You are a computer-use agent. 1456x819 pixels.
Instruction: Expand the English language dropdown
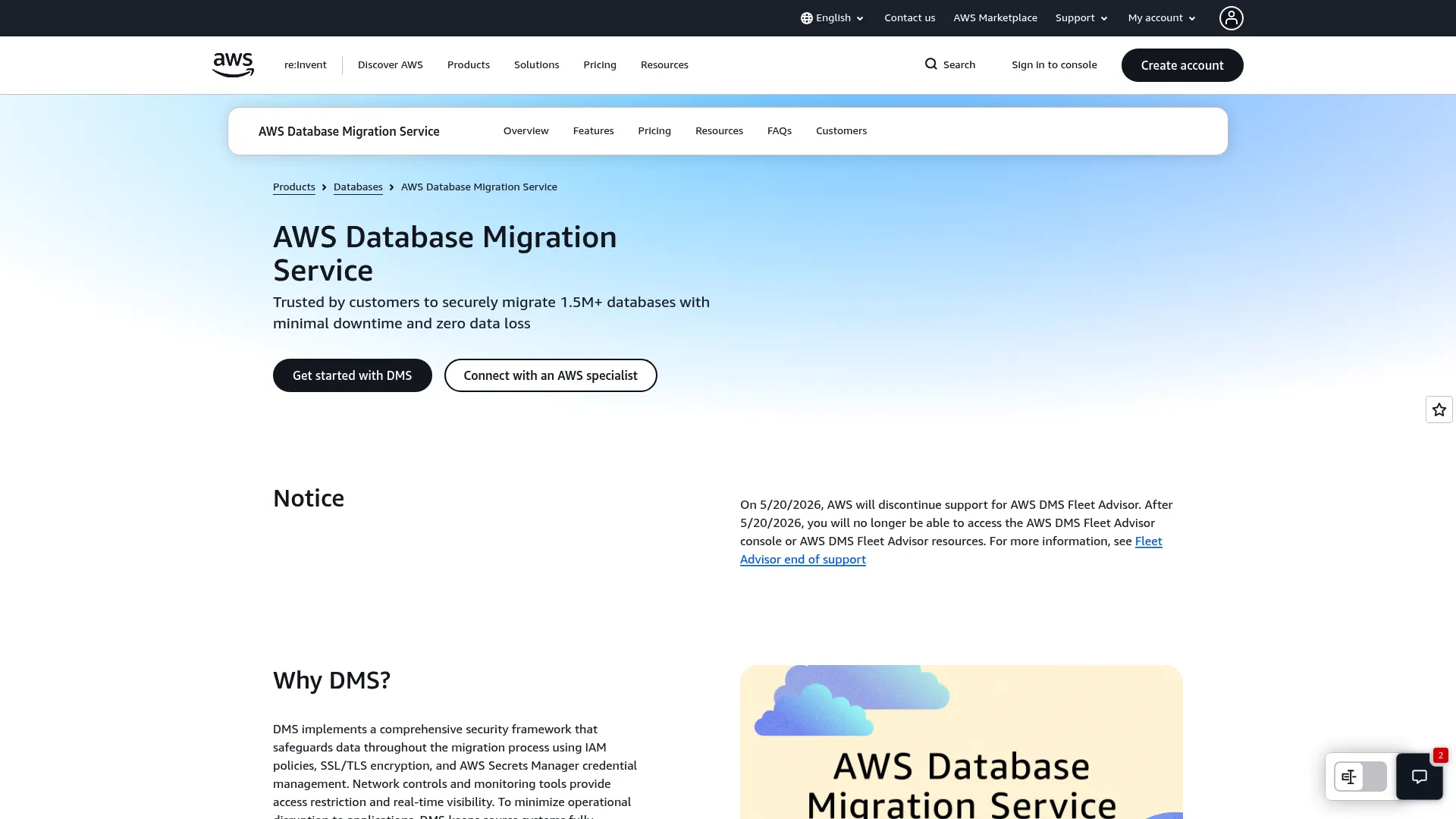tap(832, 18)
